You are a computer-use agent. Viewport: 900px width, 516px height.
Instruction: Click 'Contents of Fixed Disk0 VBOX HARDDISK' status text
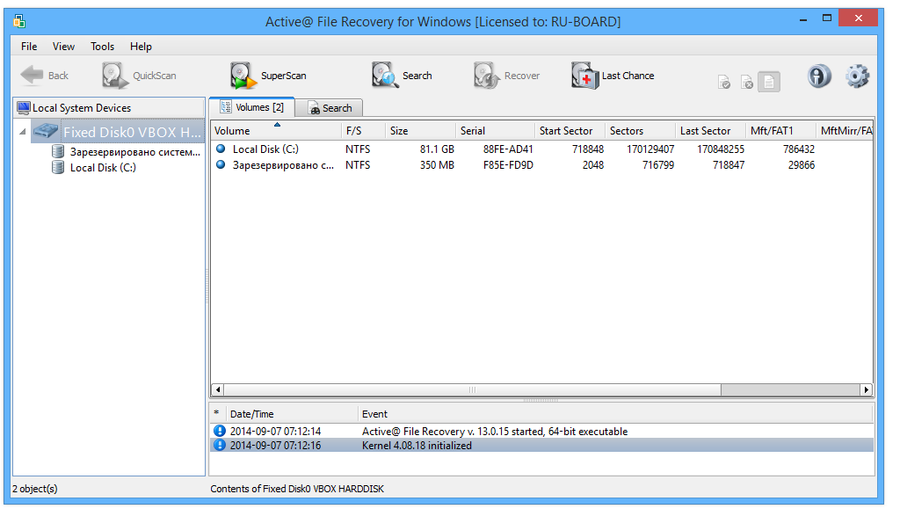coord(297,488)
